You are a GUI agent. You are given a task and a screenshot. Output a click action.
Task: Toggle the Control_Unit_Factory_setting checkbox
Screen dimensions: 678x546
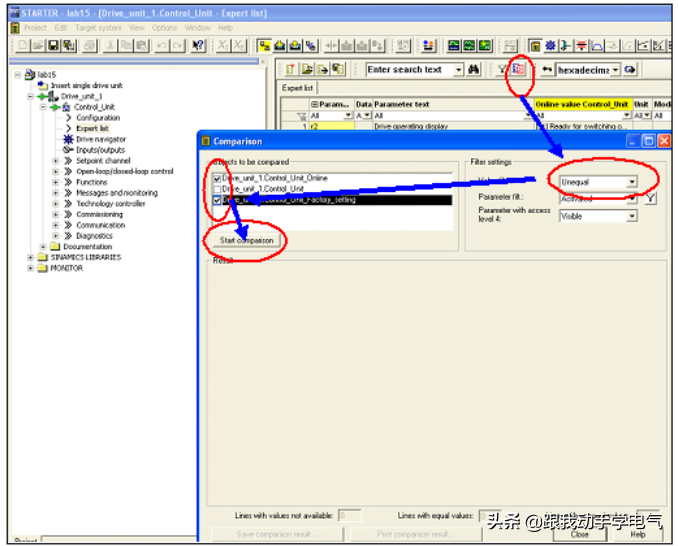point(216,200)
